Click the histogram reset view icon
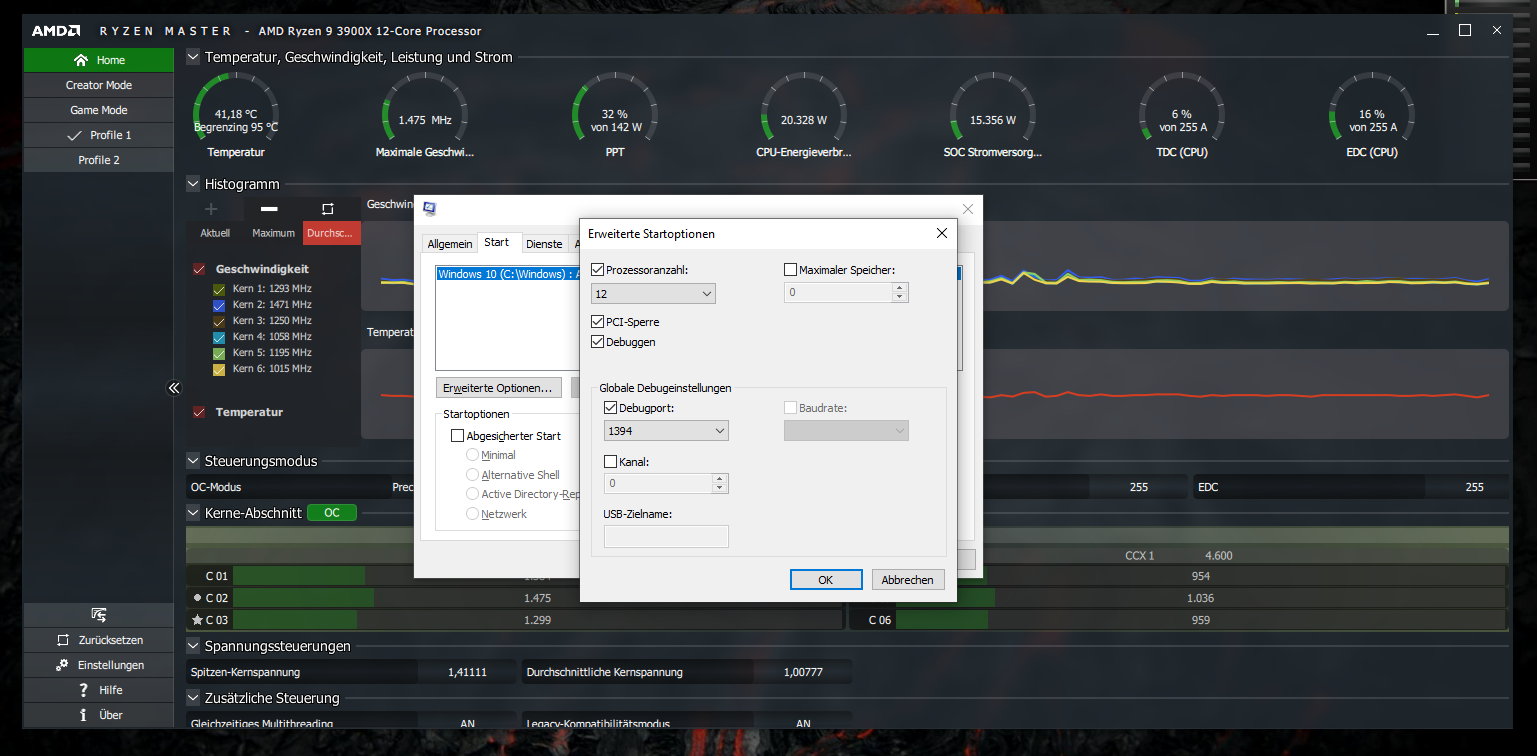 [327, 209]
